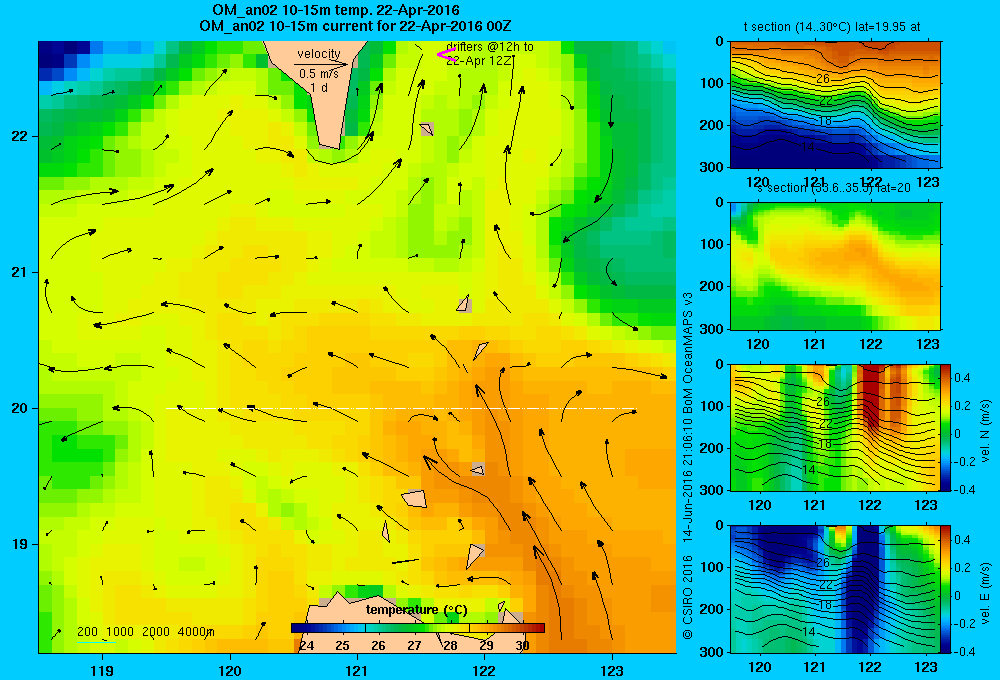Click the 's section' lat=20 title

click(834, 188)
